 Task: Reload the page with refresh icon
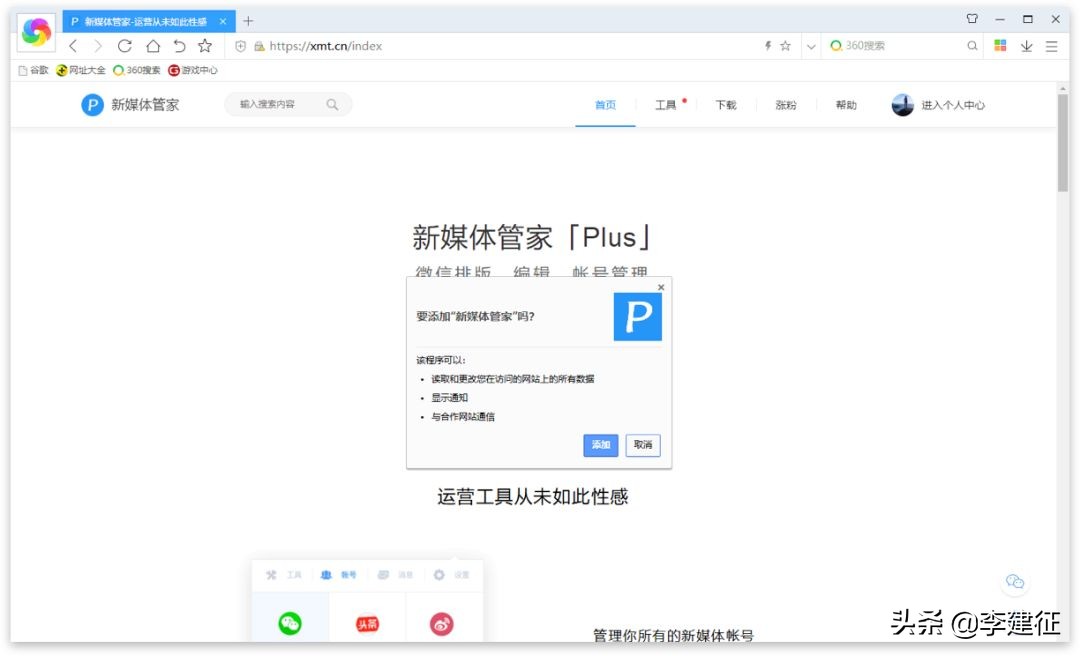[124, 45]
